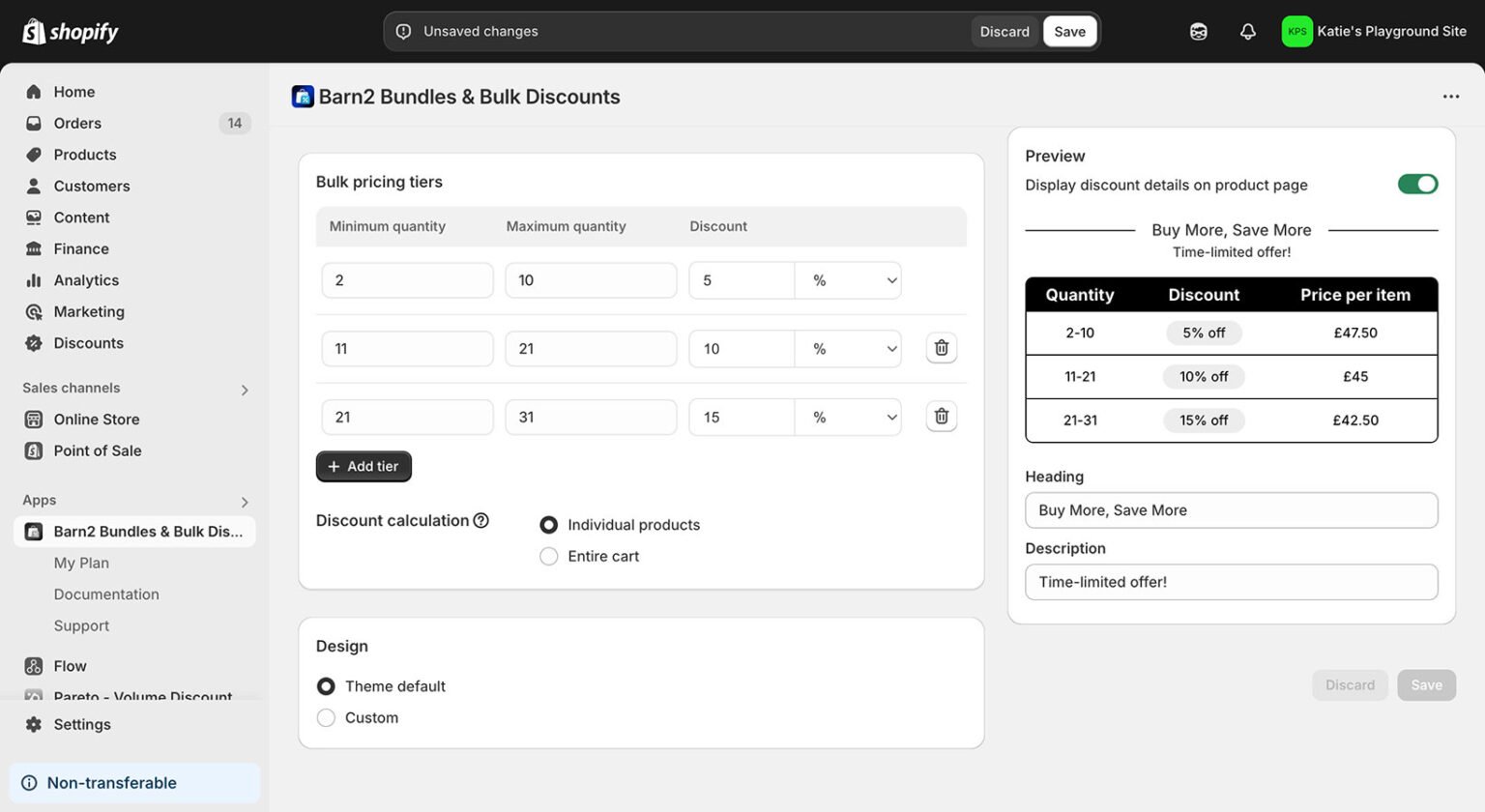This screenshot has width=1485, height=812.
Task: Delete the second pricing tier with trash icon
Action: click(941, 347)
